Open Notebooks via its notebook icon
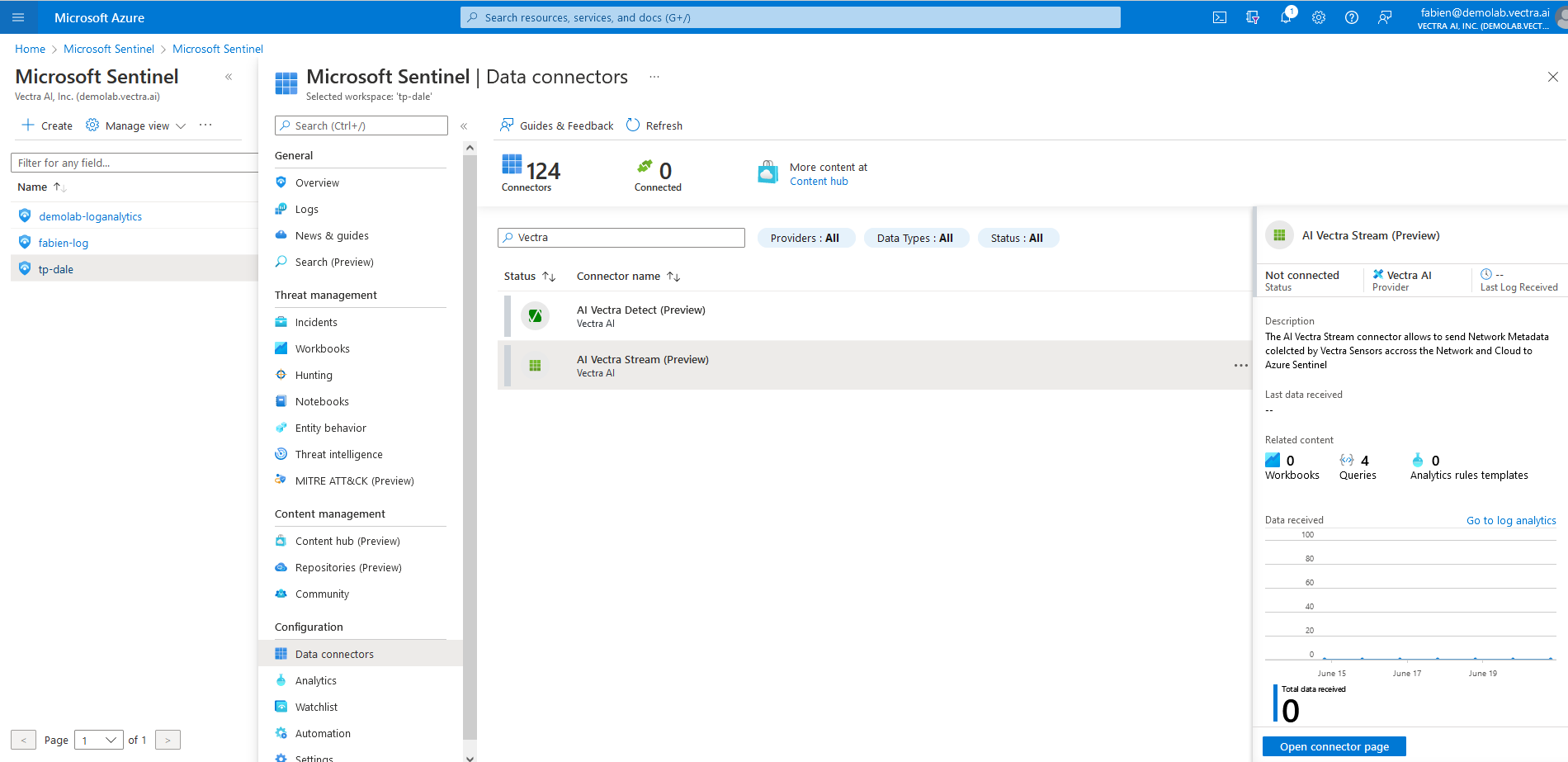 point(283,401)
